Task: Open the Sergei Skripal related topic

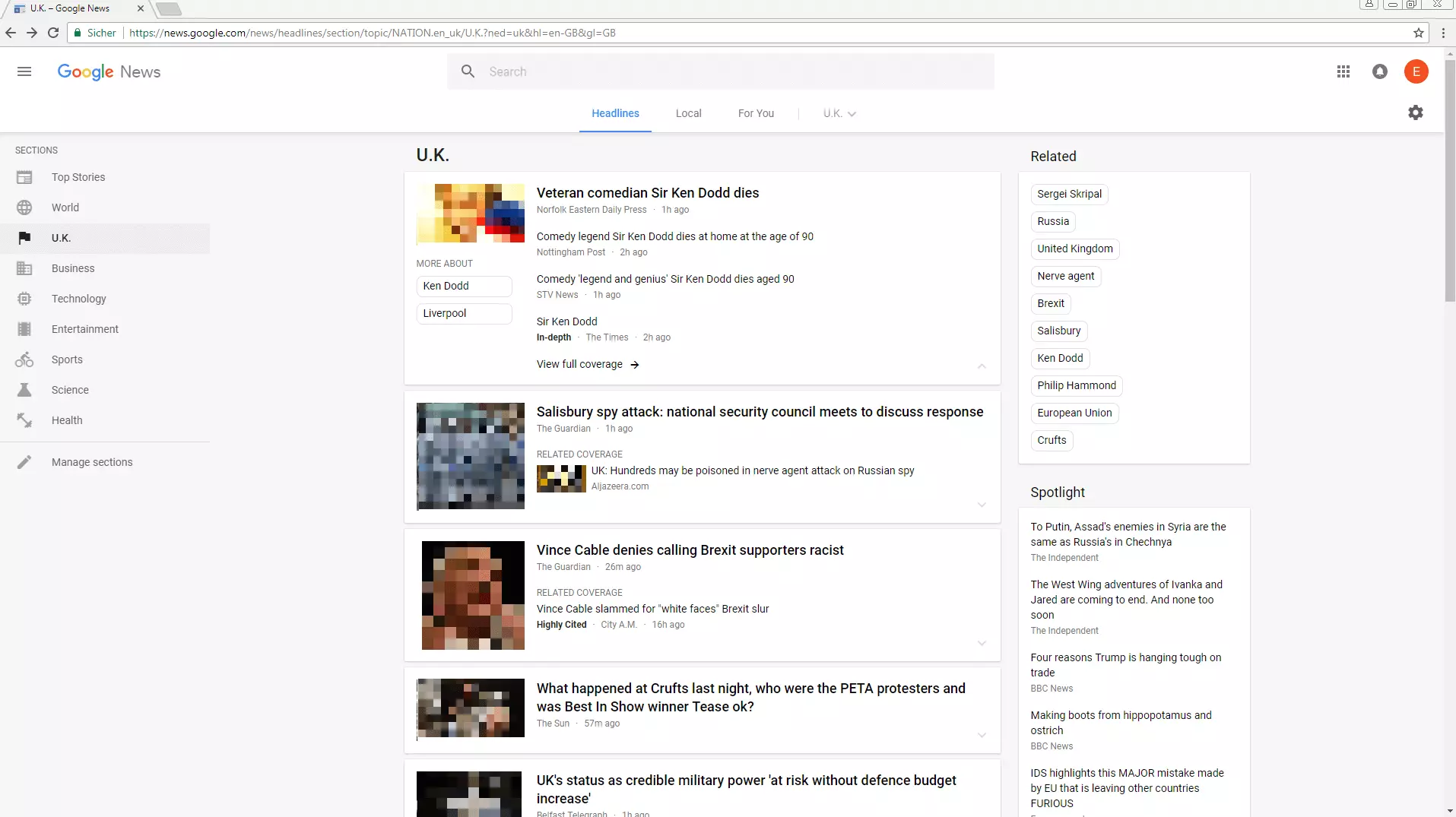Action: 1069,194
